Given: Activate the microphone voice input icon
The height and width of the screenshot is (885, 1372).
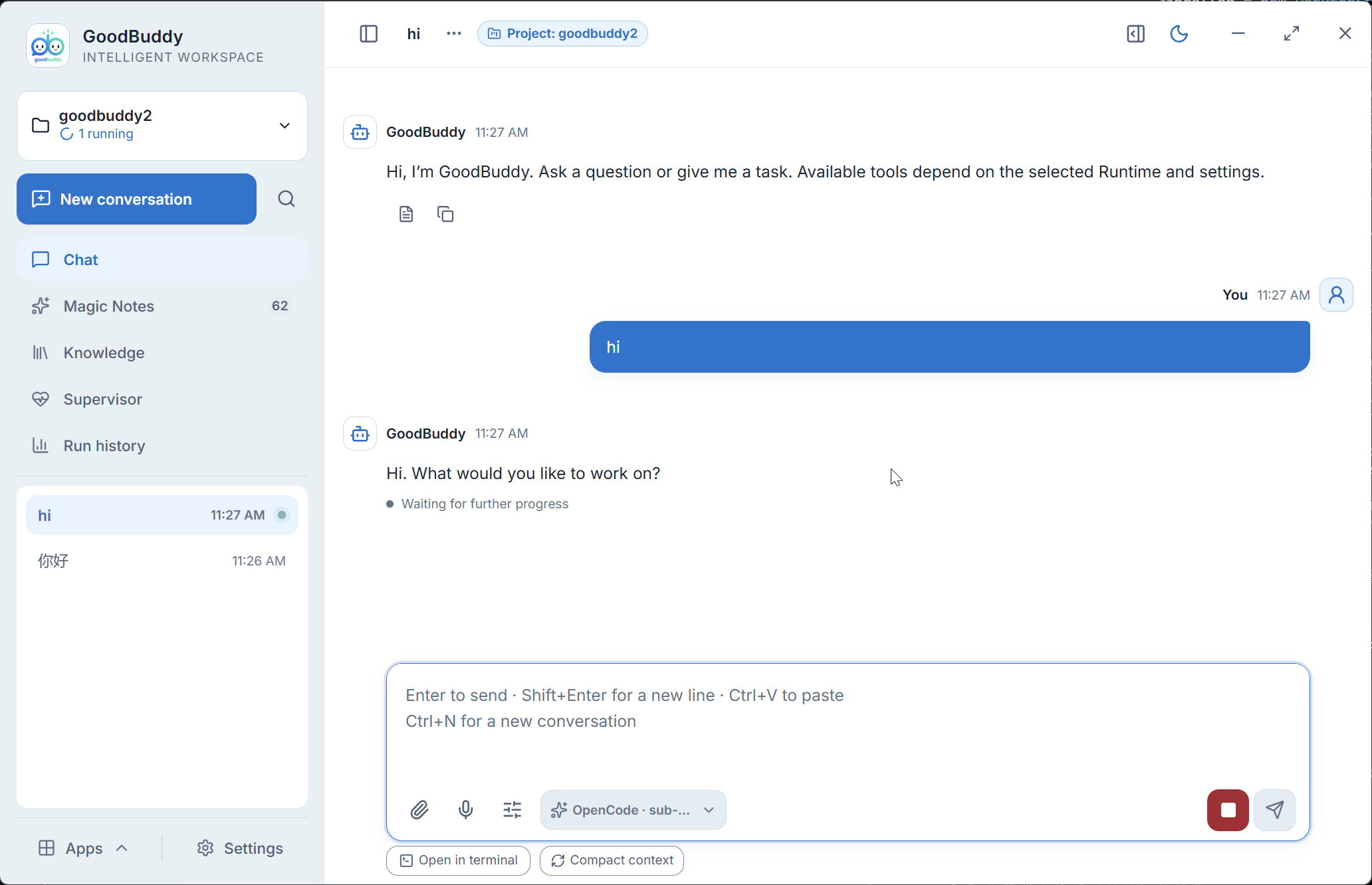Looking at the screenshot, I should click(466, 810).
